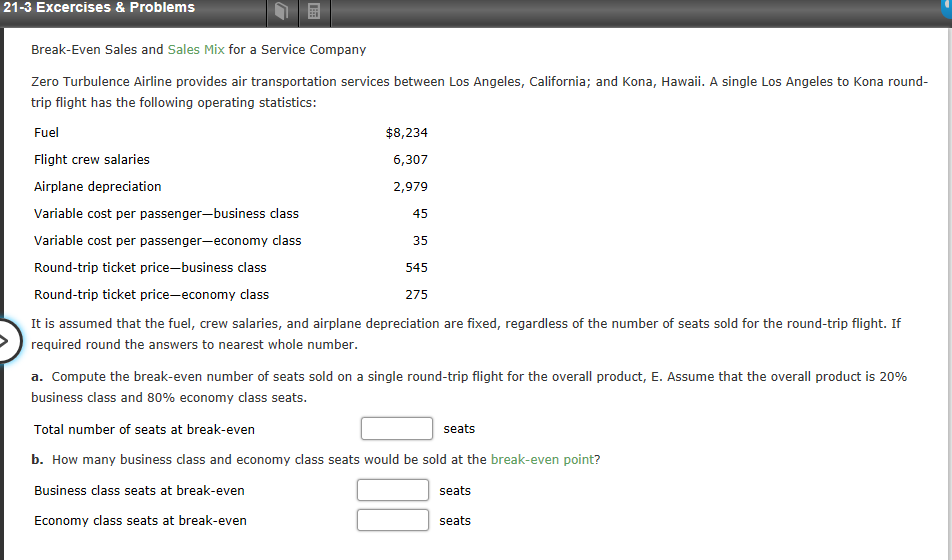Screen dimensions: 952x560
Task: Select the Business class seats at break-even label
Action: (x=139, y=491)
